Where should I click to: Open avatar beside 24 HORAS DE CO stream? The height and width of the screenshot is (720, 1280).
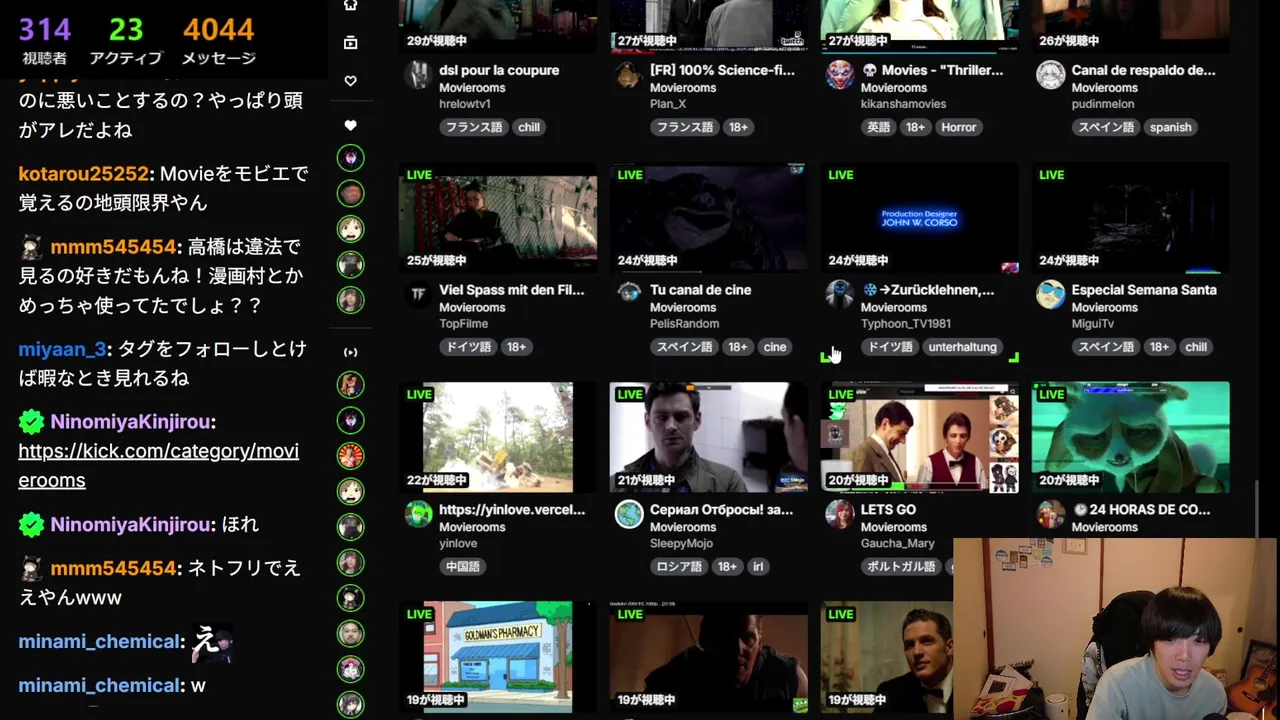pos(1051,514)
